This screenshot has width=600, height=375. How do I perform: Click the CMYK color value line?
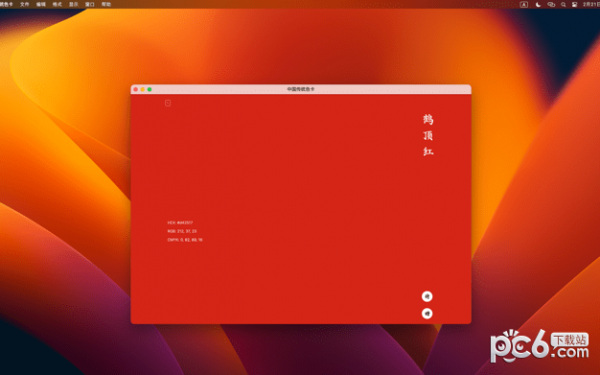coord(185,240)
